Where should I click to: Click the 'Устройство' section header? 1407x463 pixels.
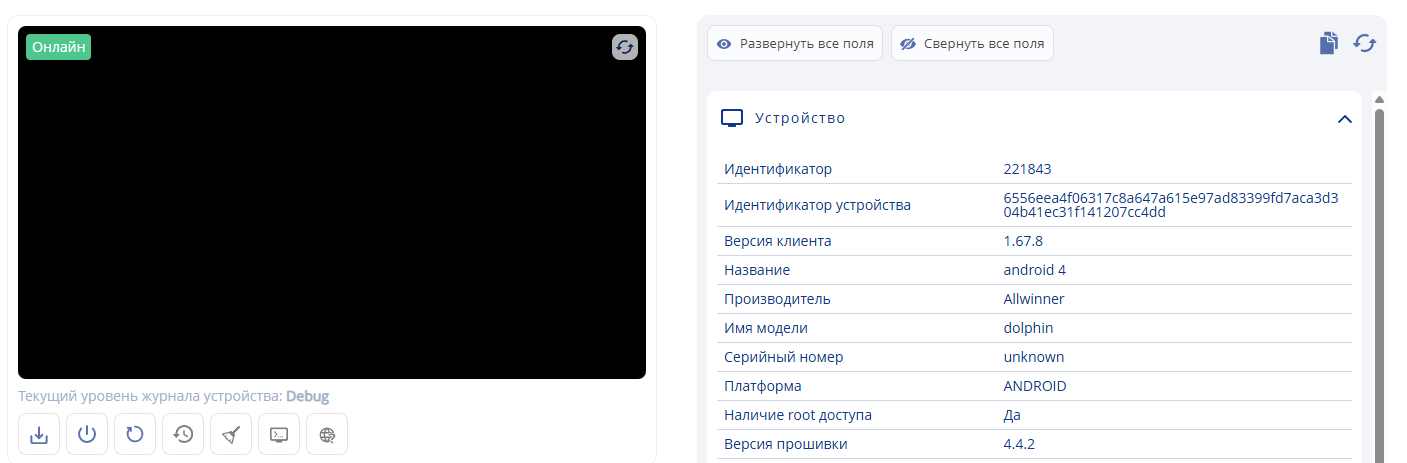click(799, 118)
